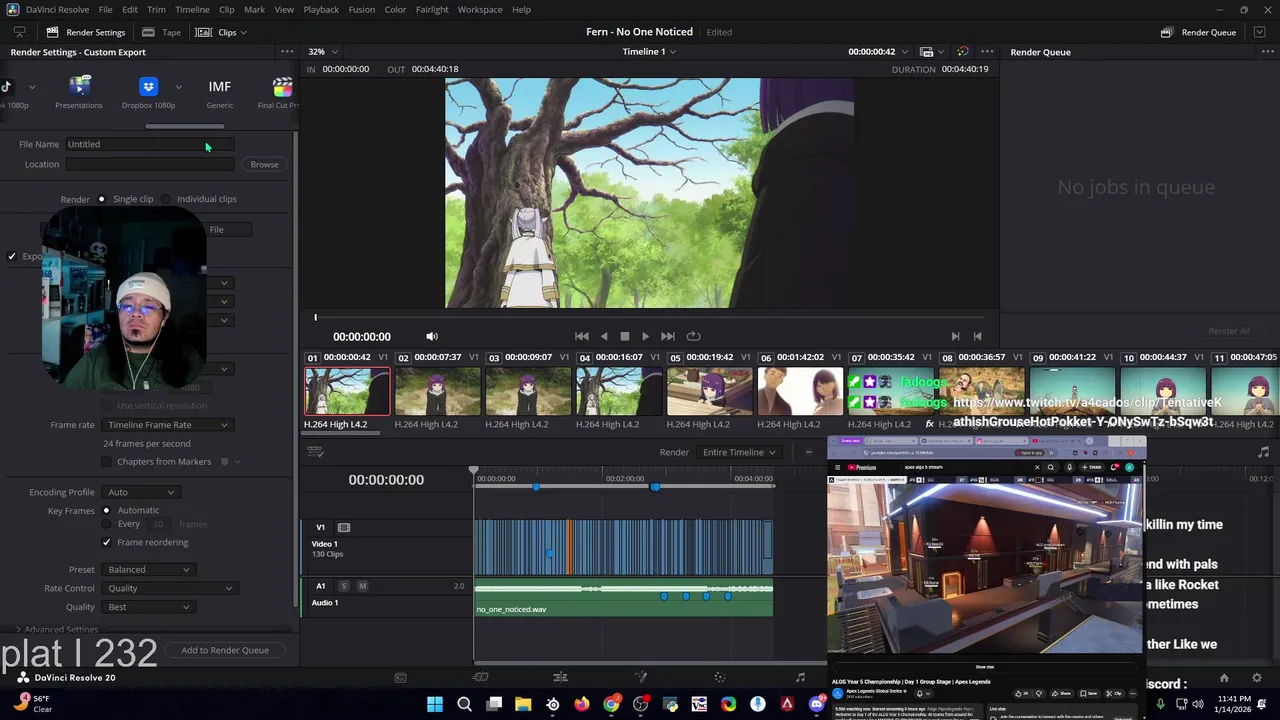Select clip 02 thumbnail at 00:00:07:37
The width and height of the screenshot is (1280, 720).
pyautogui.click(x=437, y=391)
